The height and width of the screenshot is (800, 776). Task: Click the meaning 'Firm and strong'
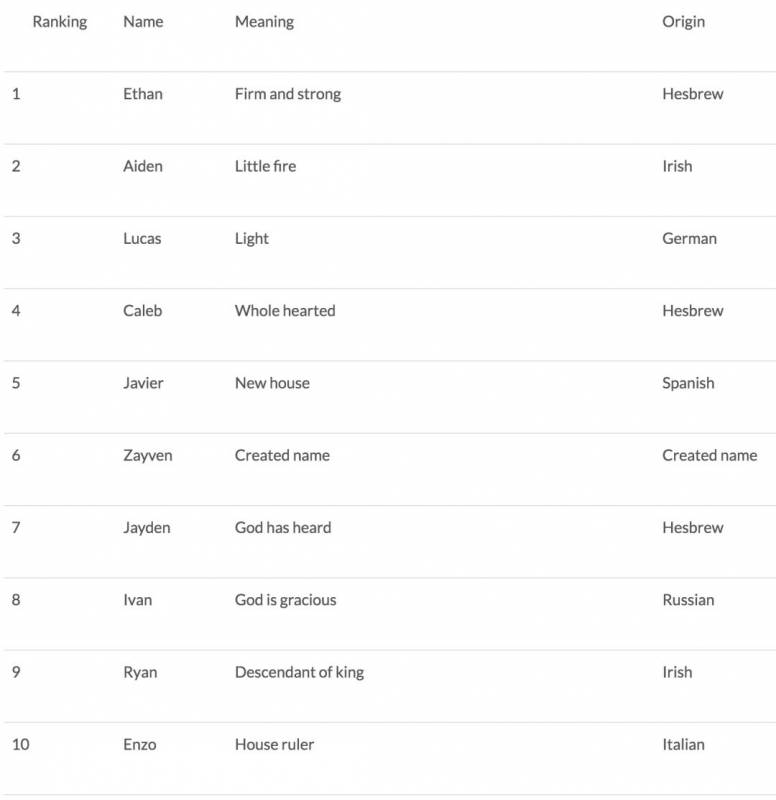(288, 94)
